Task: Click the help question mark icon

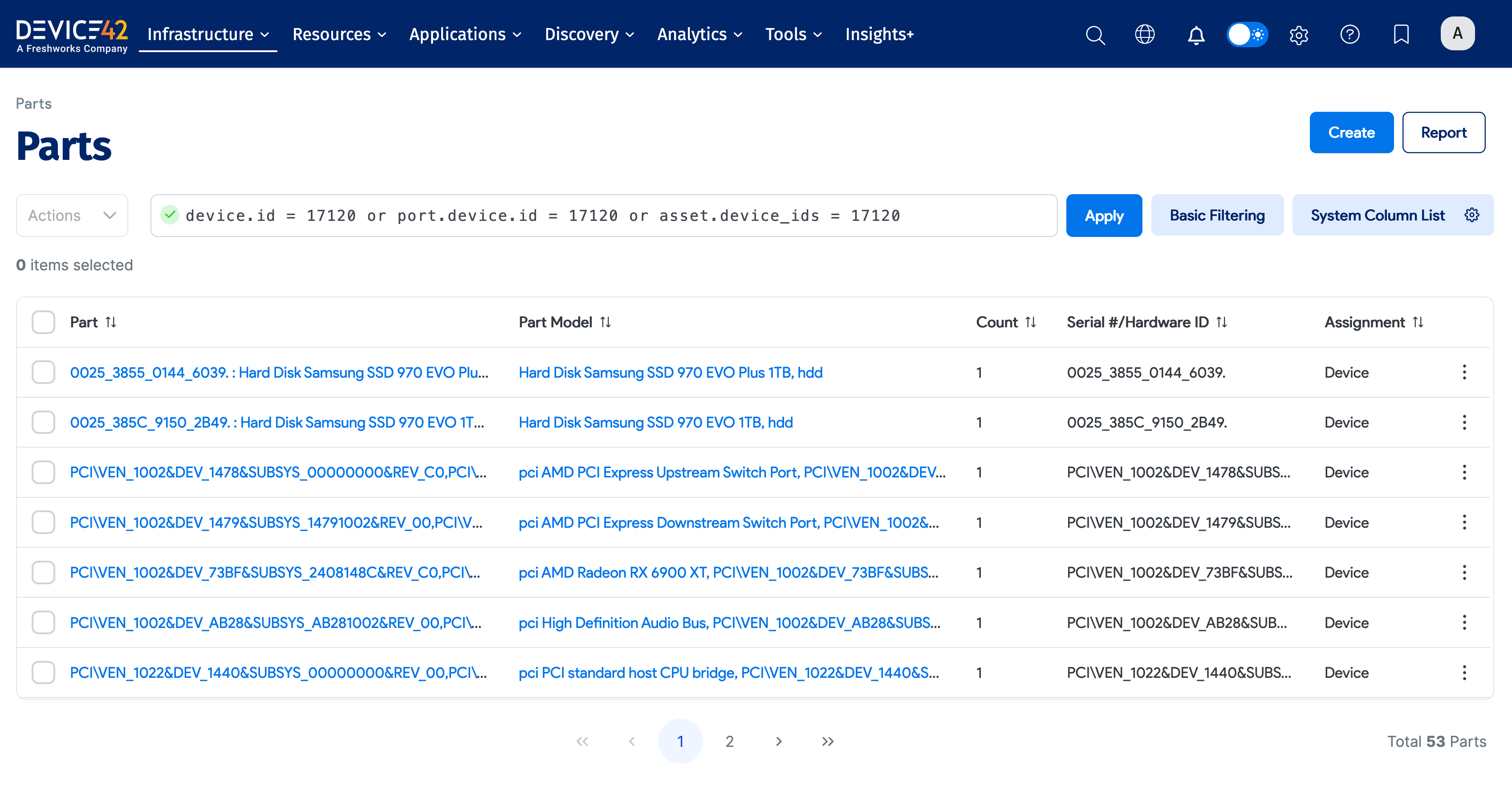Action: click(x=1349, y=35)
